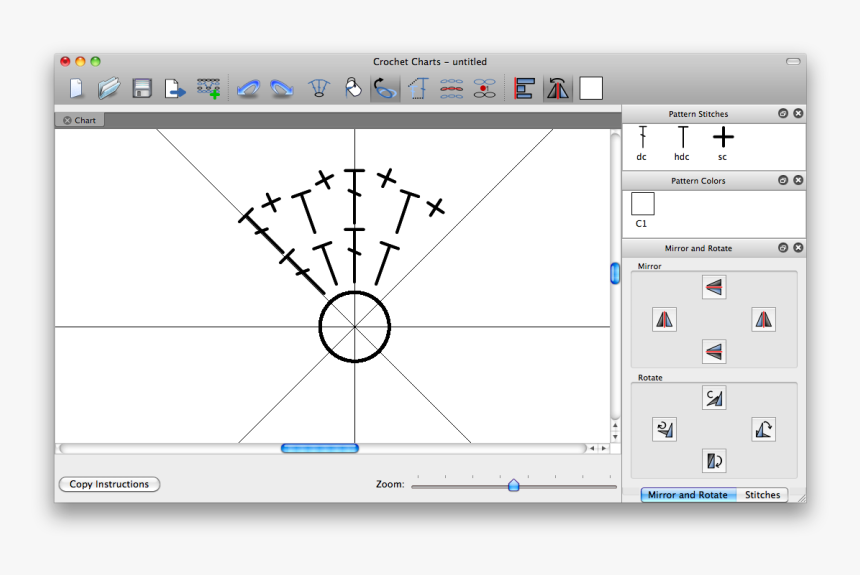Click the export document arrow icon

pyautogui.click(x=175, y=89)
